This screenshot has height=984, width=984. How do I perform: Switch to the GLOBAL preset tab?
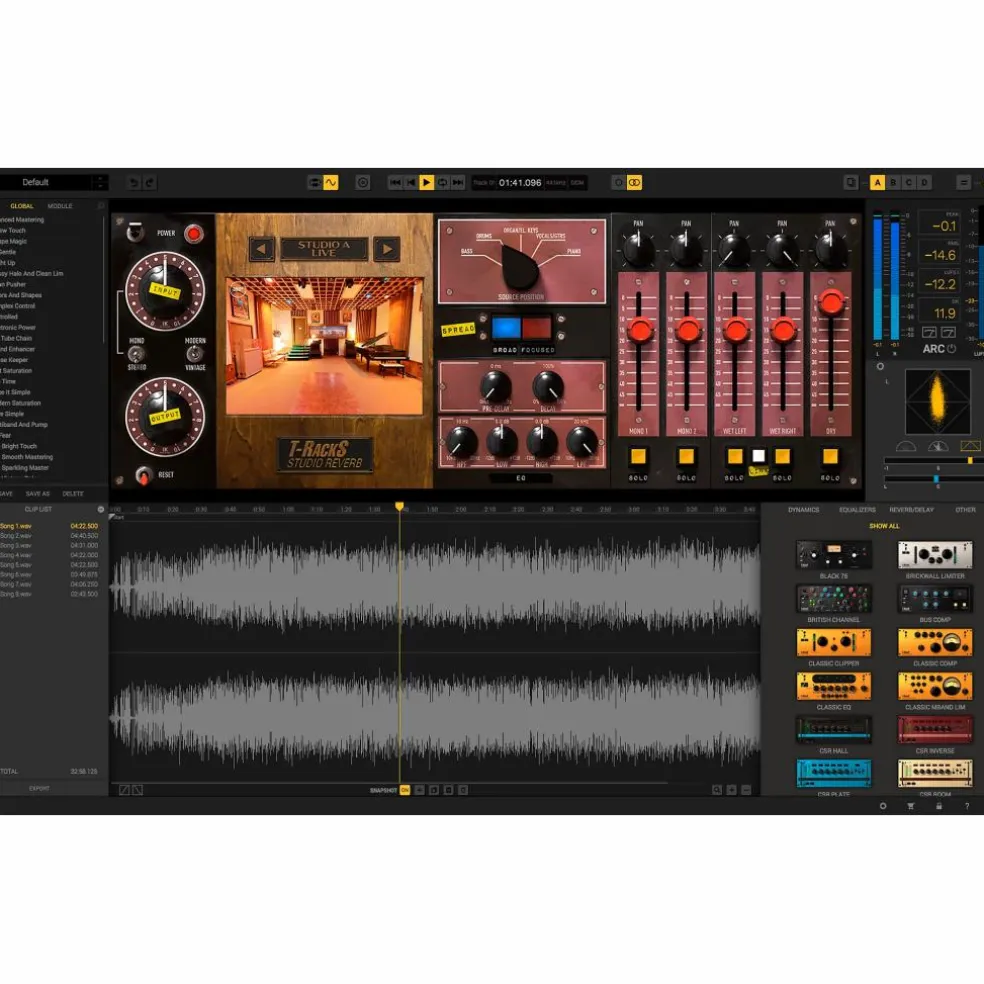[22, 206]
